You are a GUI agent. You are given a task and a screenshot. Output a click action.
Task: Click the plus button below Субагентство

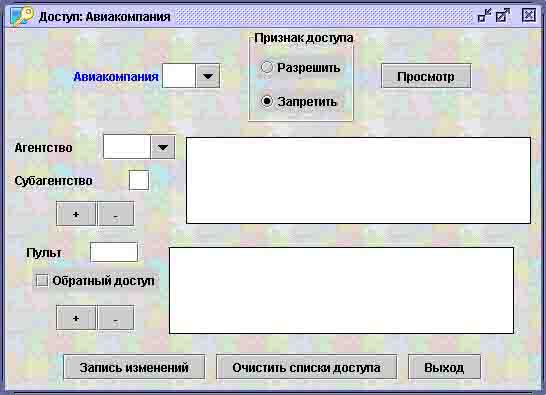[x=76, y=214]
